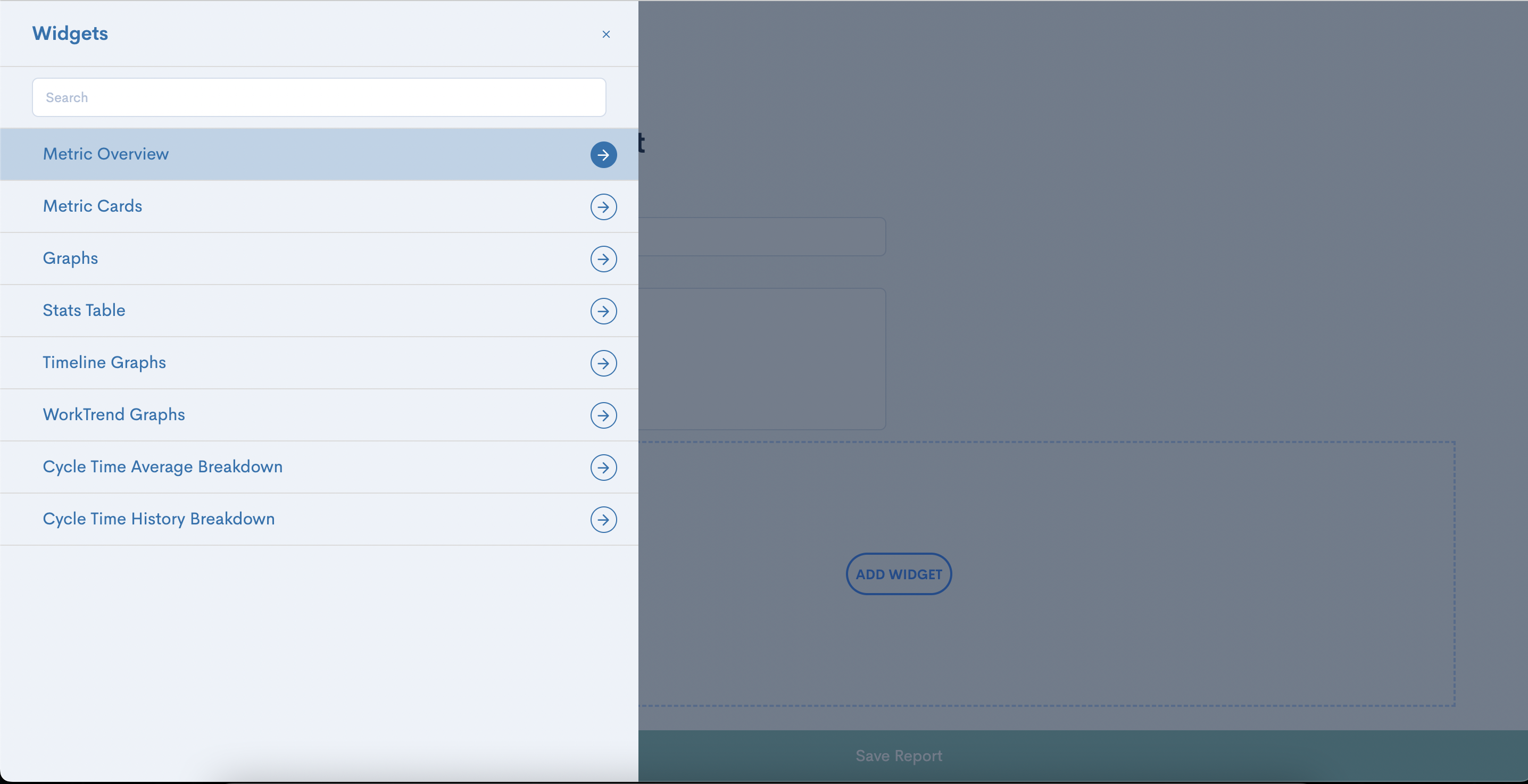Click arrow icon for Cycle Time Average Breakdown

pos(603,468)
